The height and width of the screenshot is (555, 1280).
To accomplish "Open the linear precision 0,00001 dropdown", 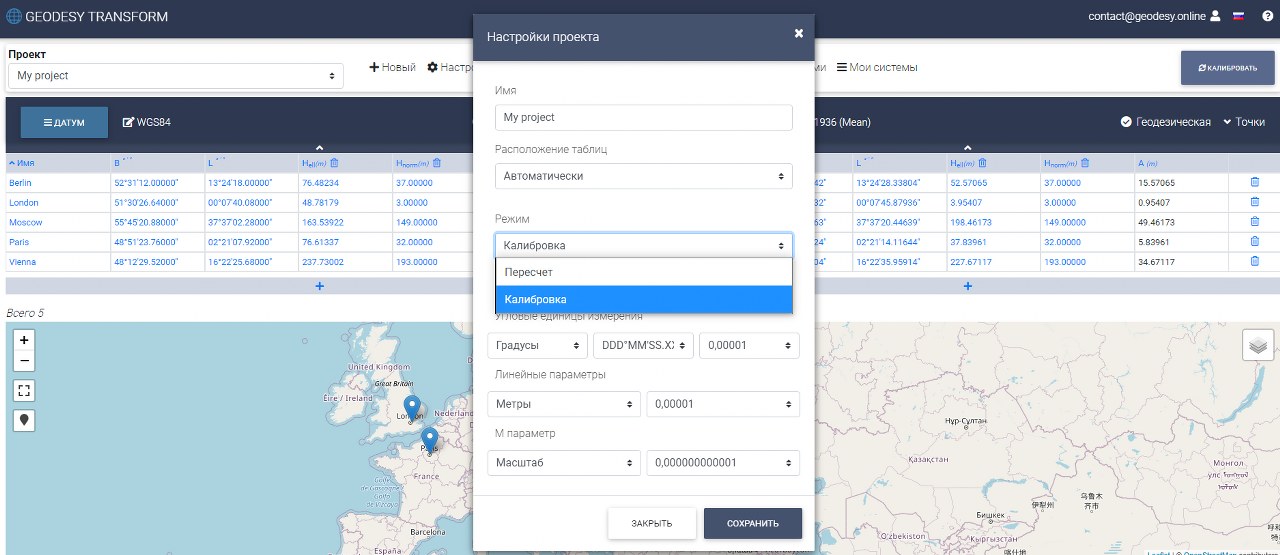I will tap(723, 404).
